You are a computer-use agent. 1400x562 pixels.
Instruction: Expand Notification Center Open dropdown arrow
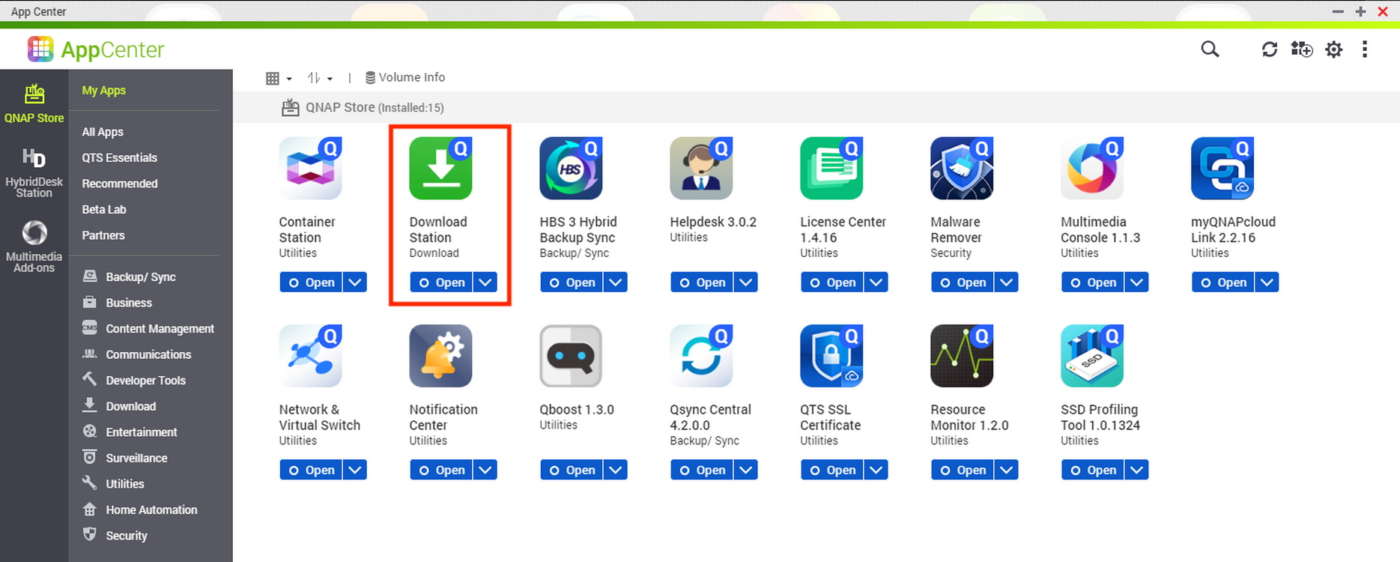pyautogui.click(x=485, y=470)
